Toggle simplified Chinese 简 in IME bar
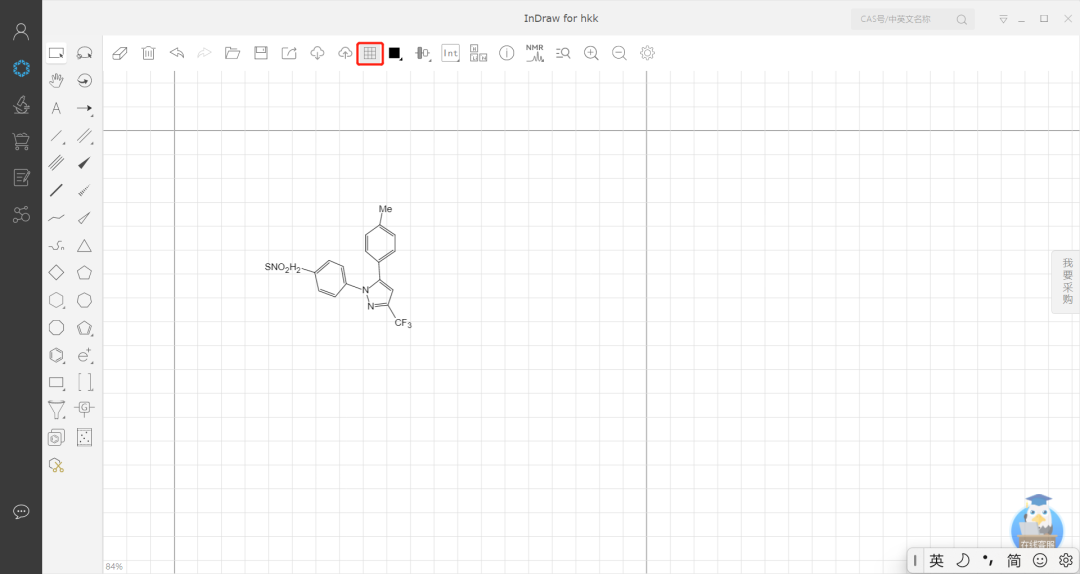 (x=1014, y=561)
